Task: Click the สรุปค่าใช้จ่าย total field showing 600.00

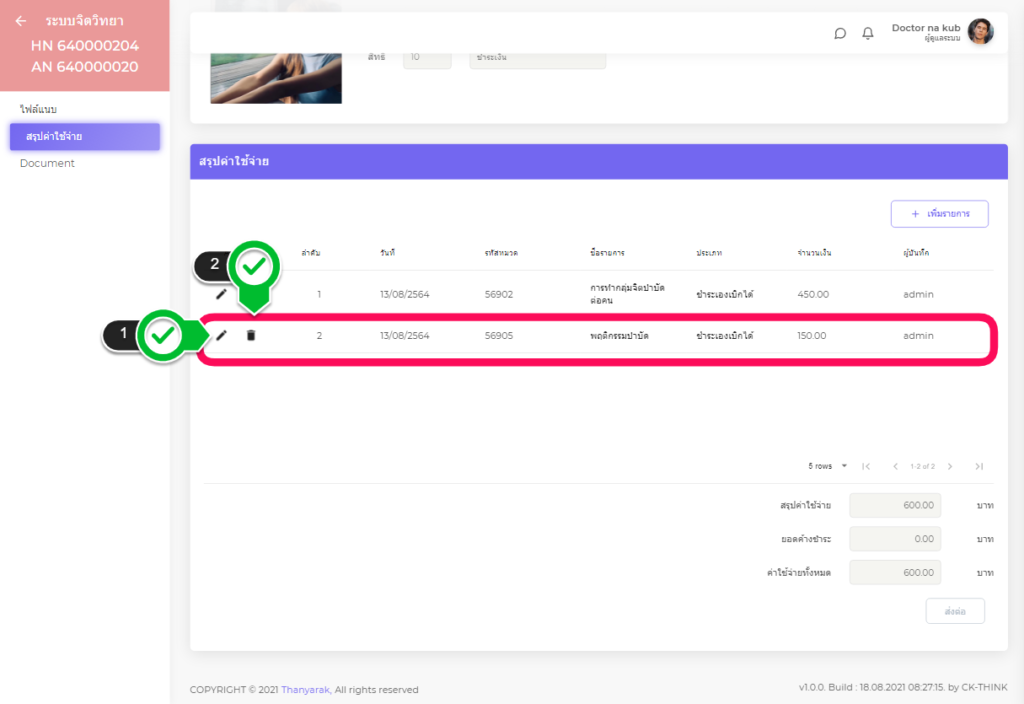Action: [894, 505]
